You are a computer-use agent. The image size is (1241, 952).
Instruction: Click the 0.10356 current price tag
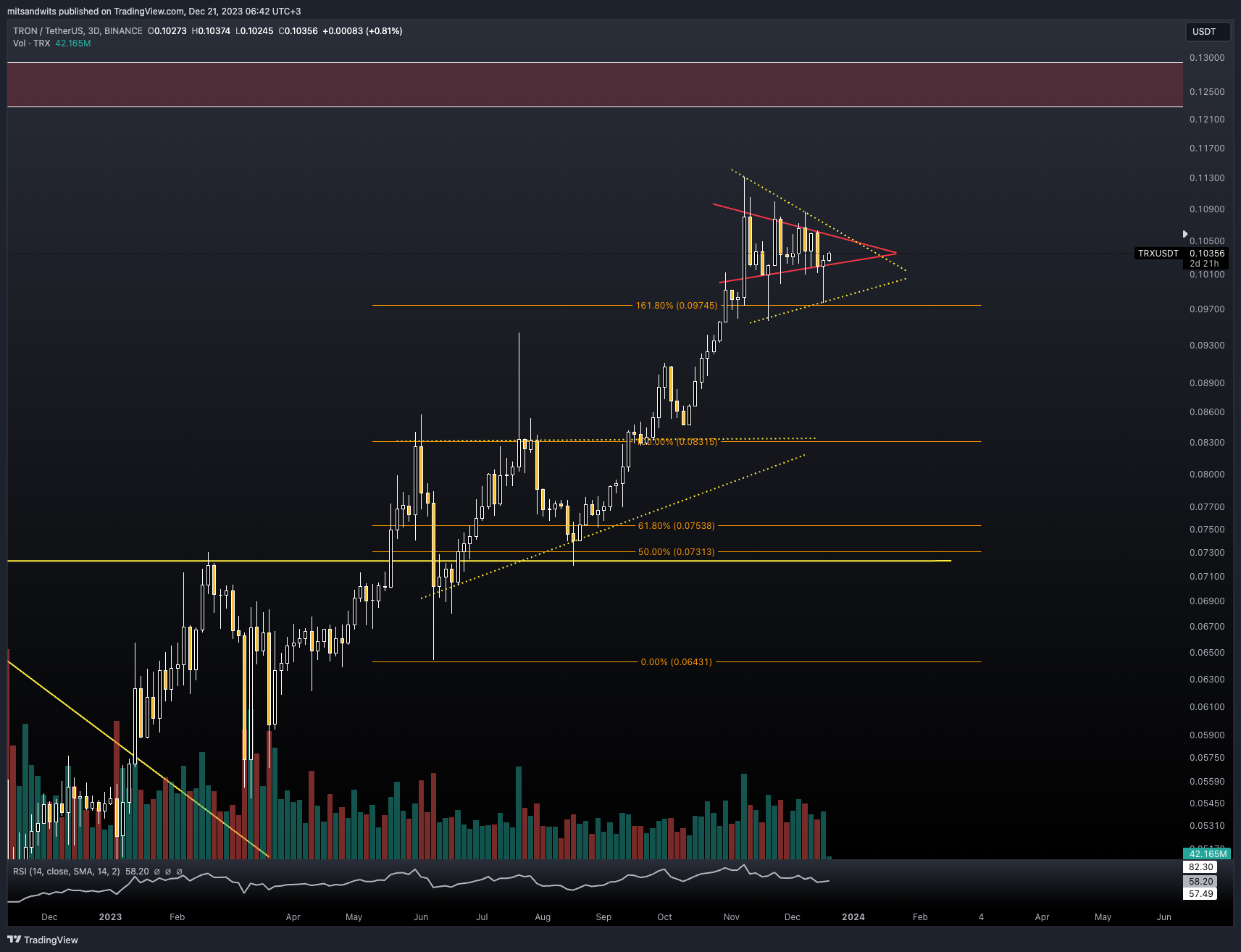point(1207,254)
